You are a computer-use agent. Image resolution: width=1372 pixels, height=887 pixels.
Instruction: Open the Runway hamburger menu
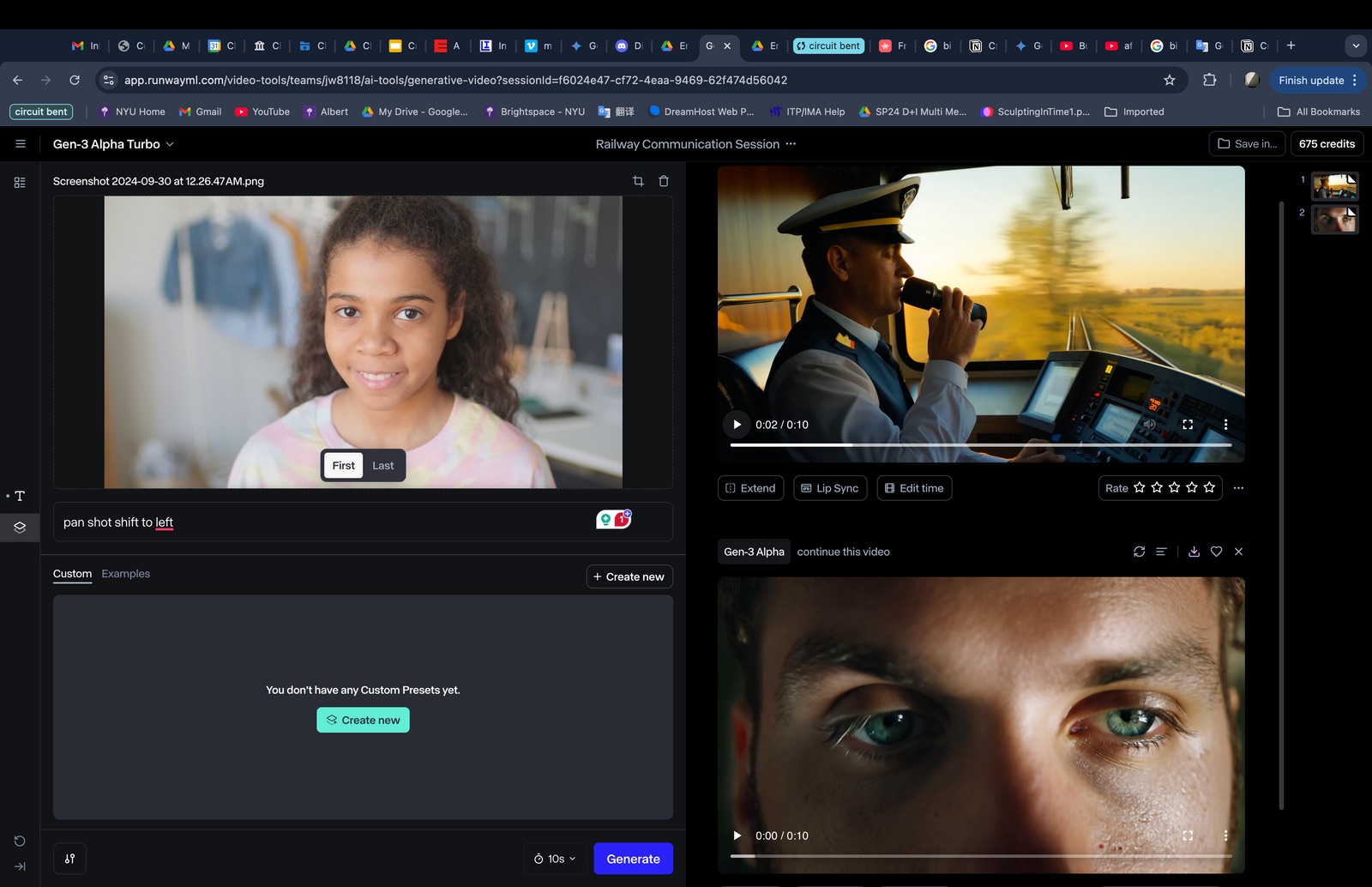[x=21, y=144]
